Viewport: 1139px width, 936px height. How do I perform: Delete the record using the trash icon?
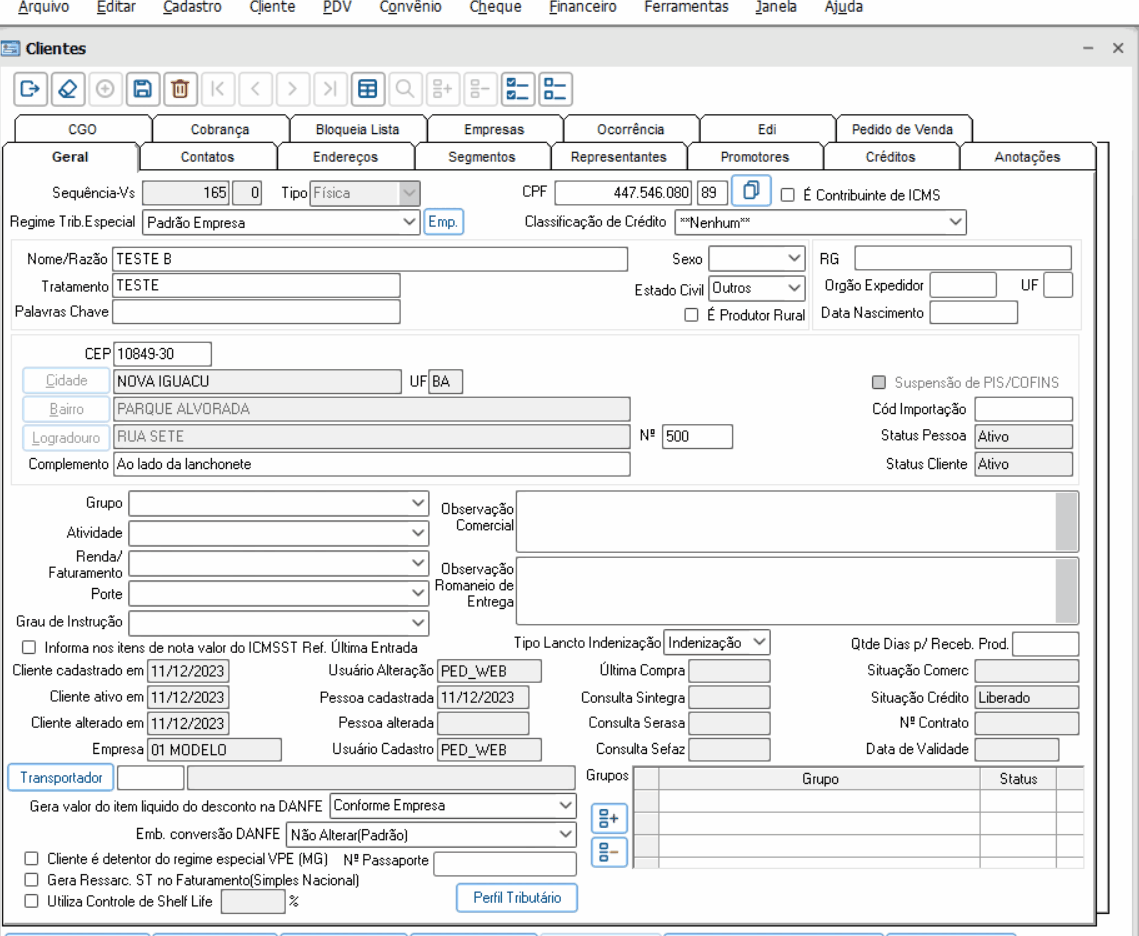180,89
